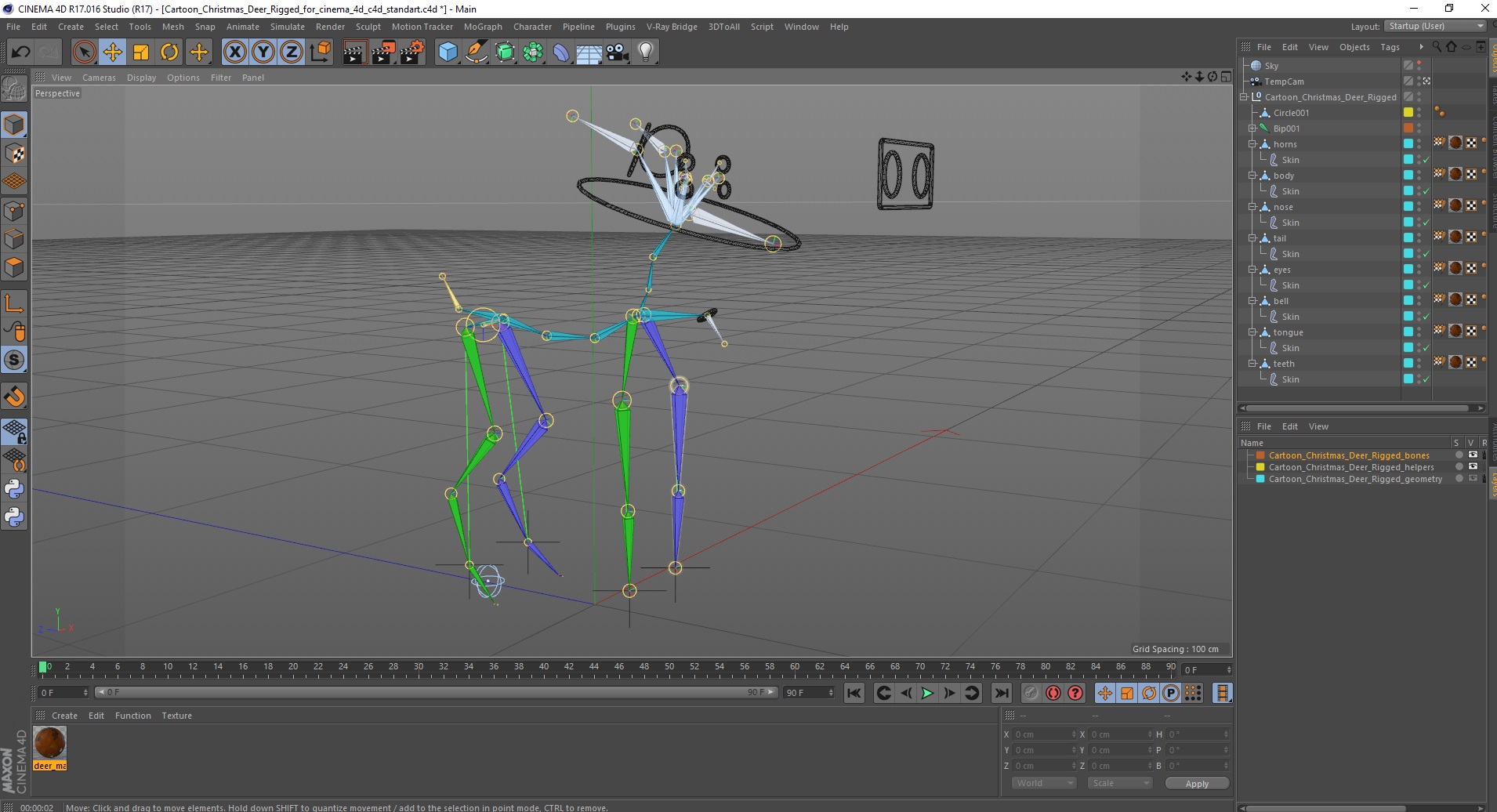
Task: Click cyan layer swatch of horns
Action: 1408,144
